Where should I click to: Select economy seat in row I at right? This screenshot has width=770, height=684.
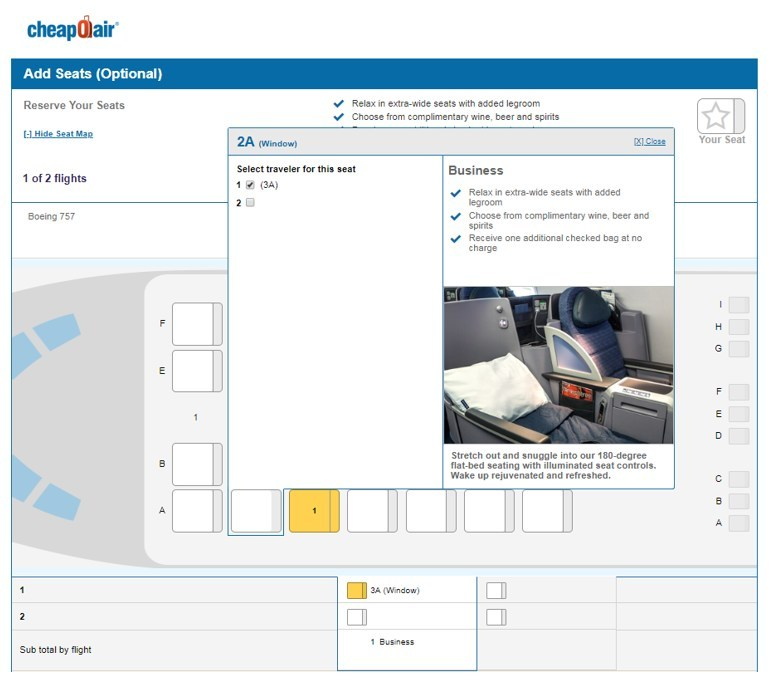pyautogui.click(x=738, y=305)
